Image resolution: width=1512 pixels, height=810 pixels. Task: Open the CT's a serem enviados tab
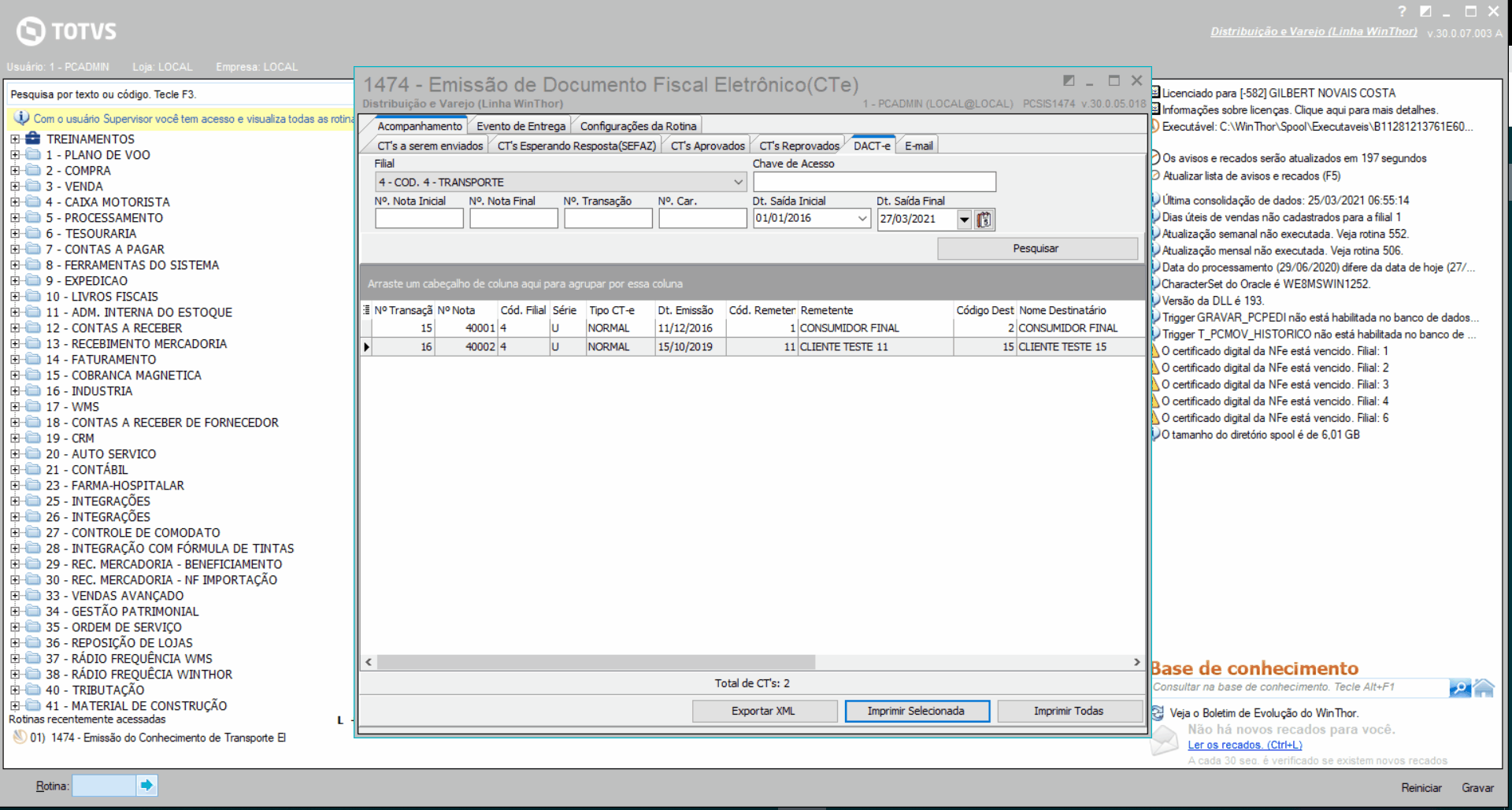coord(430,146)
